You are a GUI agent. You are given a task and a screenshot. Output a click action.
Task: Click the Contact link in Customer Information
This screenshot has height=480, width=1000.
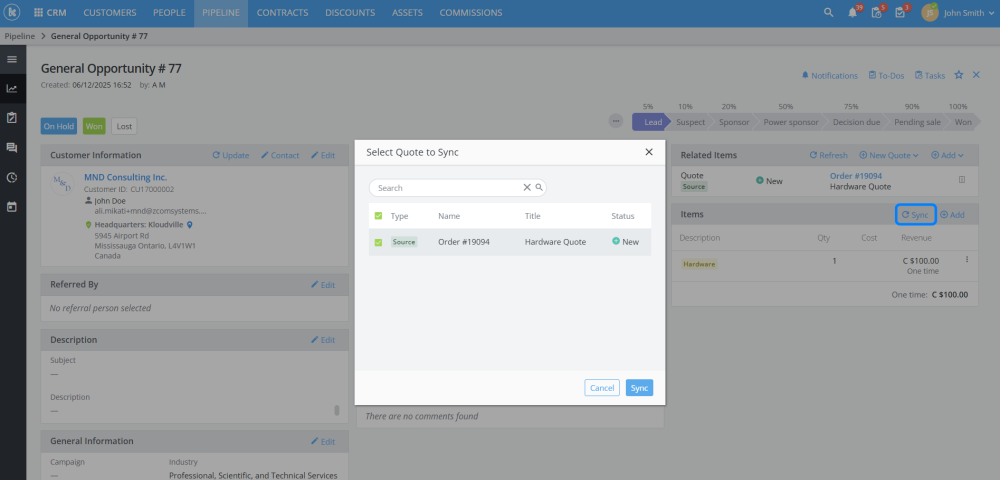(x=280, y=155)
